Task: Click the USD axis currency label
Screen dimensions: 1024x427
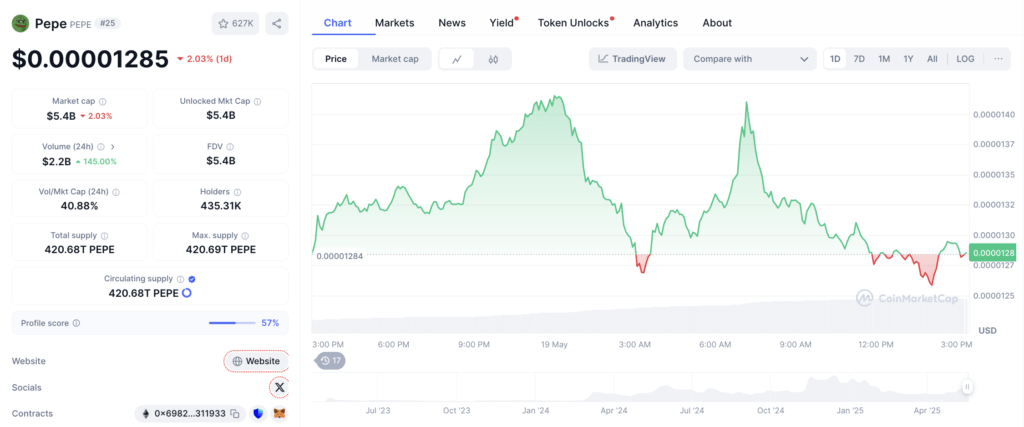Action: pyautogui.click(x=987, y=331)
